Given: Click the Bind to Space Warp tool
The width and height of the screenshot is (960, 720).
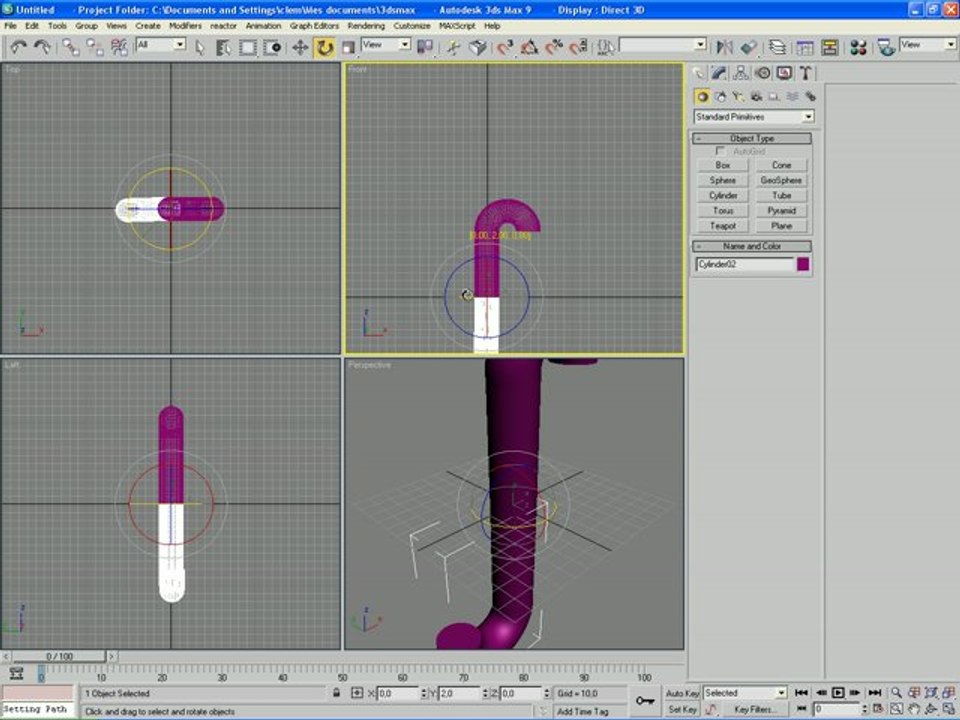Looking at the screenshot, I should [119, 47].
